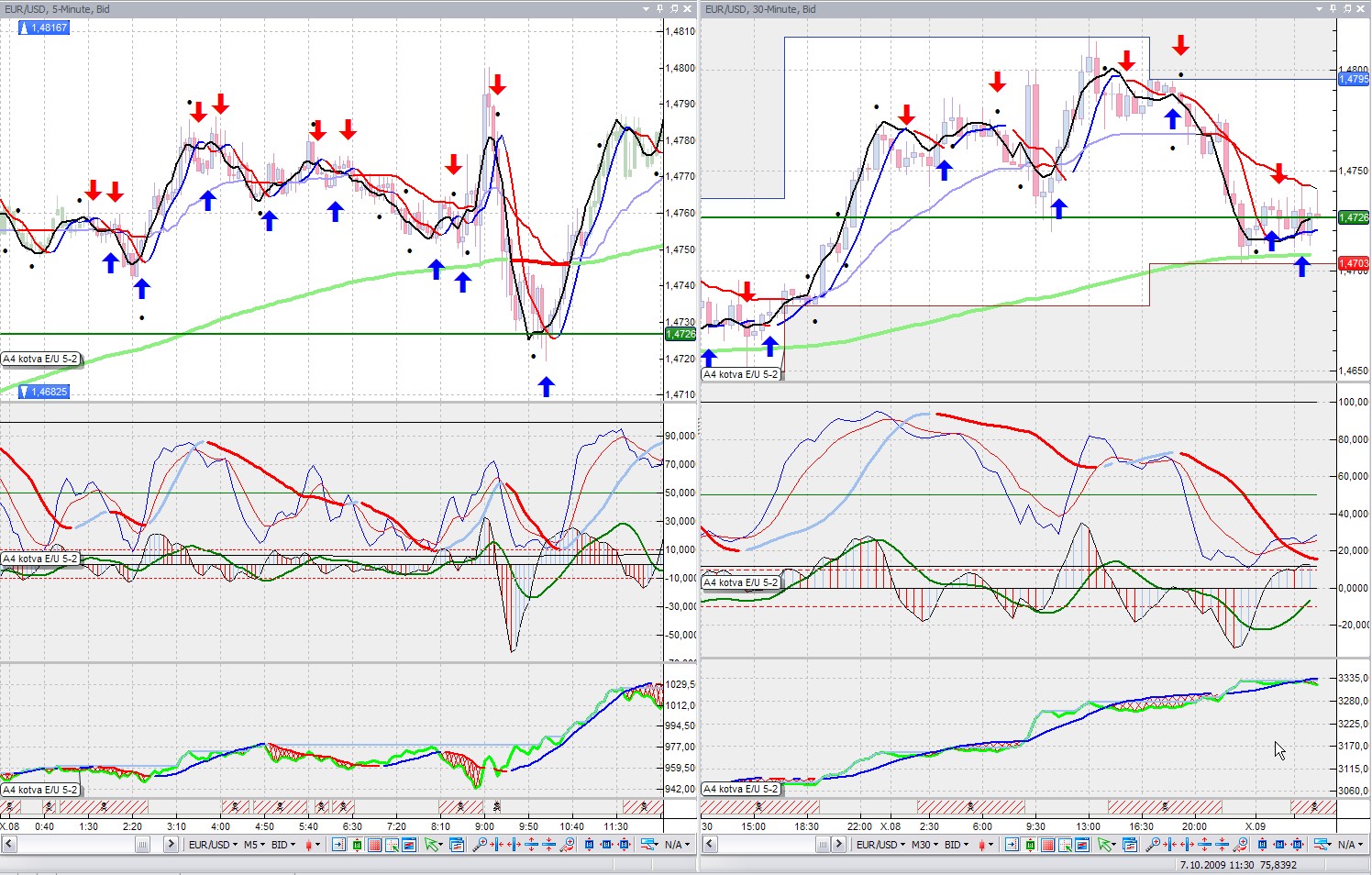The image size is (1372, 875).
Task: Toggle the red grid icon in the 5-Minute chart toolbar
Action: coord(374,845)
